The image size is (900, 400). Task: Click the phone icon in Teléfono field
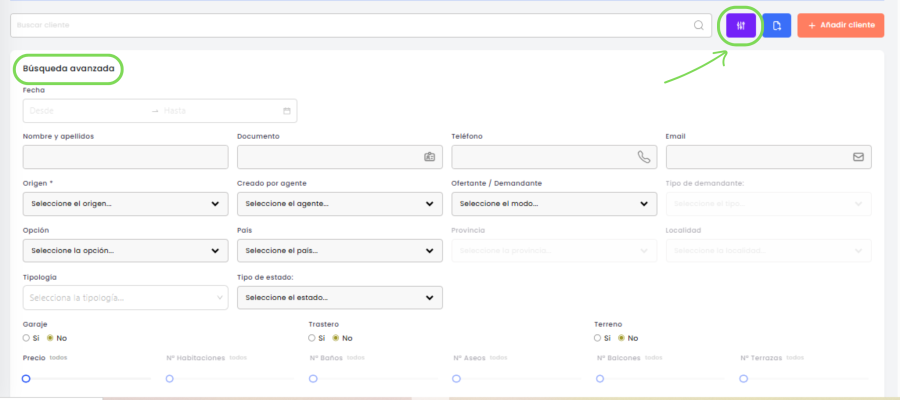point(644,157)
